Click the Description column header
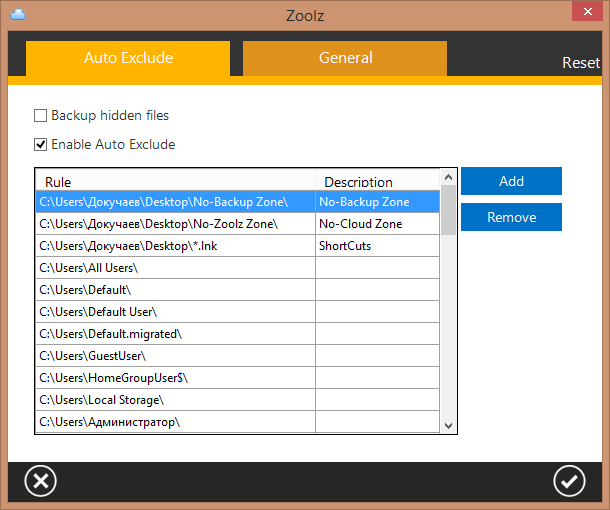610x510 pixels. pyautogui.click(x=377, y=181)
